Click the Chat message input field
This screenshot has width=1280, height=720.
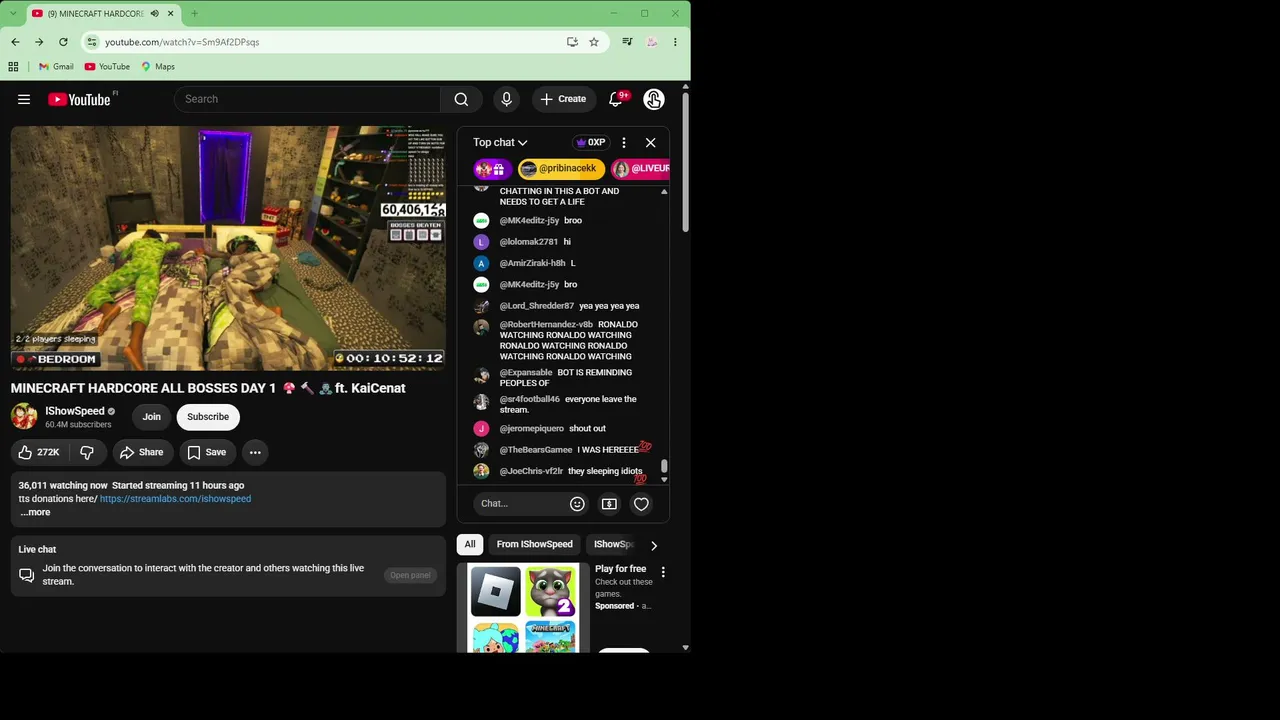(520, 504)
